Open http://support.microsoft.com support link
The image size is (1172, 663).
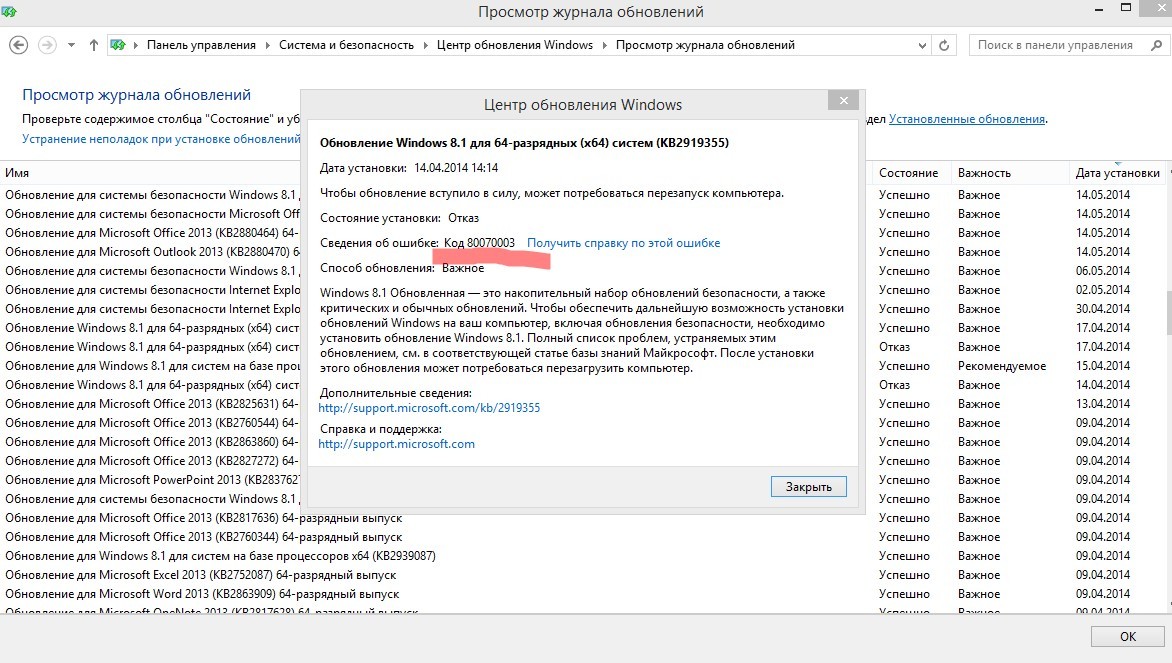(x=396, y=444)
